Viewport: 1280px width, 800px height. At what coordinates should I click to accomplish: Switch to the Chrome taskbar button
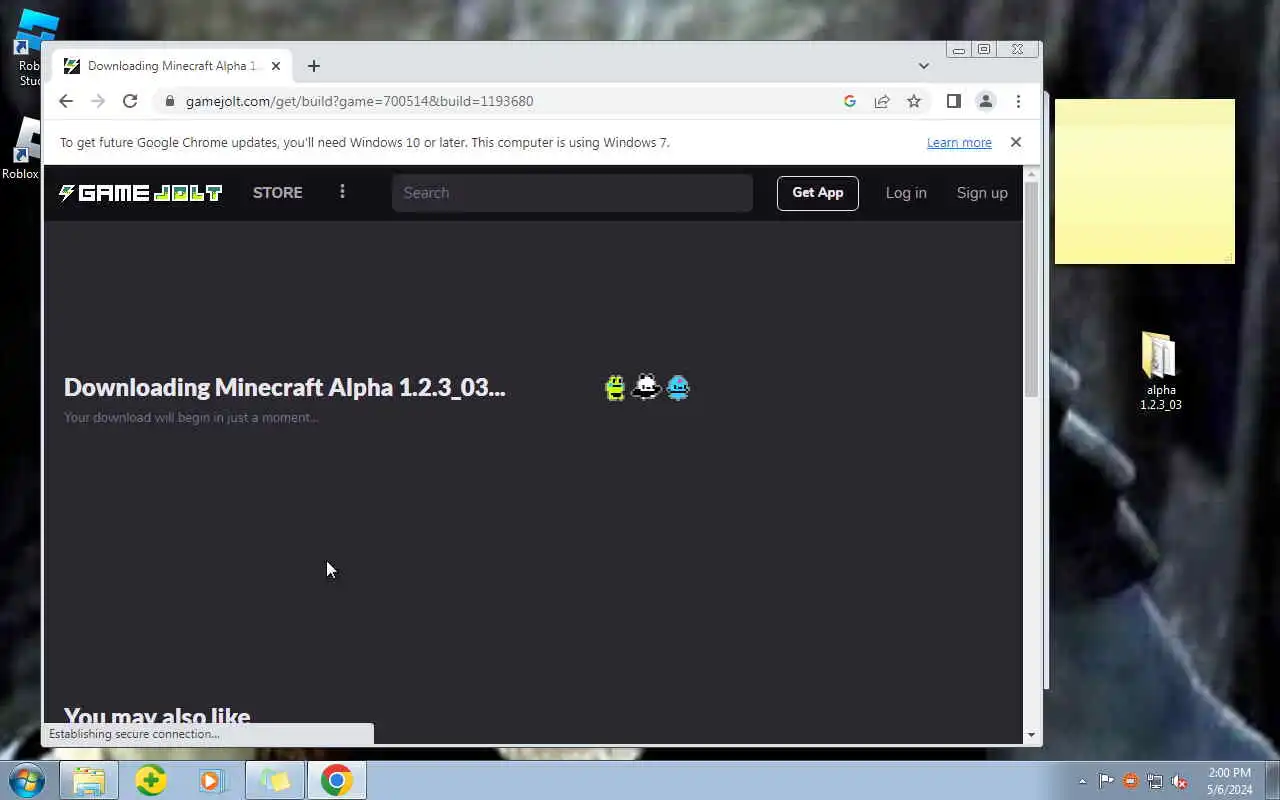337,780
